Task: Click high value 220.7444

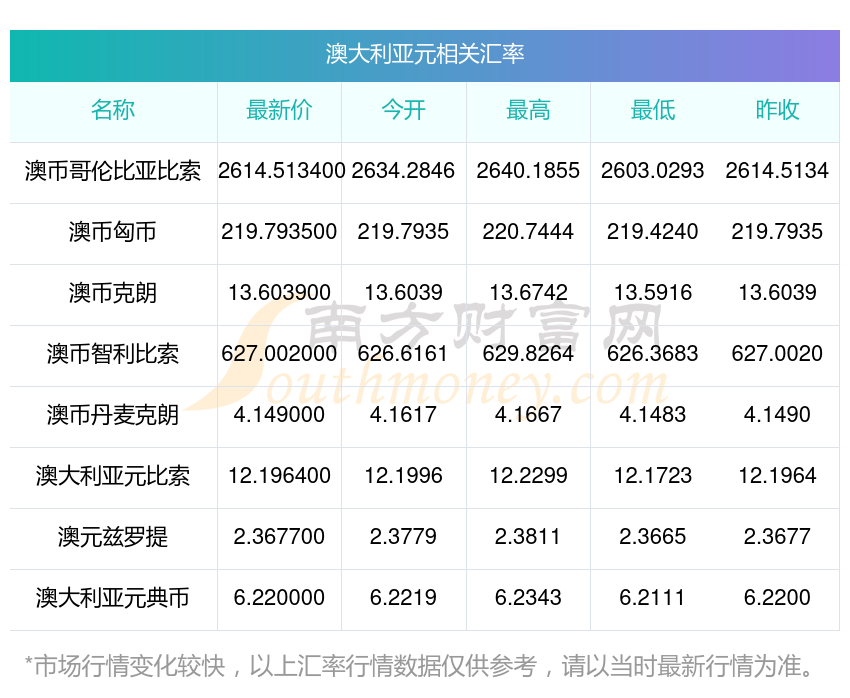Action: (528, 232)
